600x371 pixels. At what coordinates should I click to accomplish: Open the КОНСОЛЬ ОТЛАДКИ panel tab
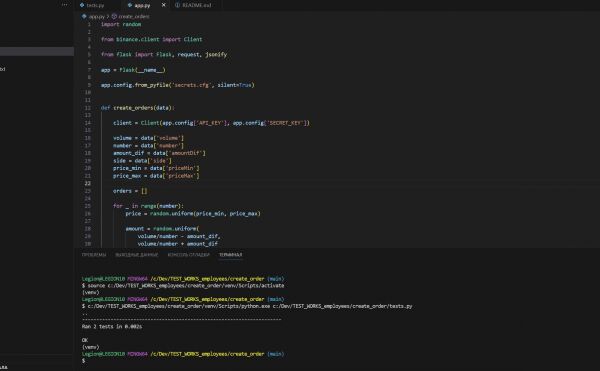click(189, 255)
